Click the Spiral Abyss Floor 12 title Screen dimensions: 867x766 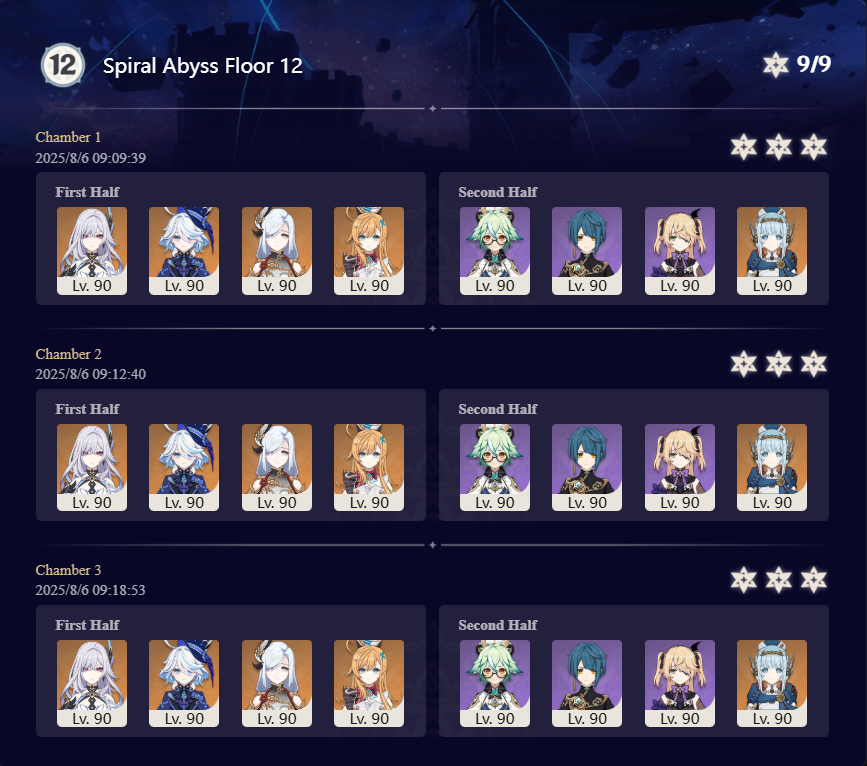202,66
